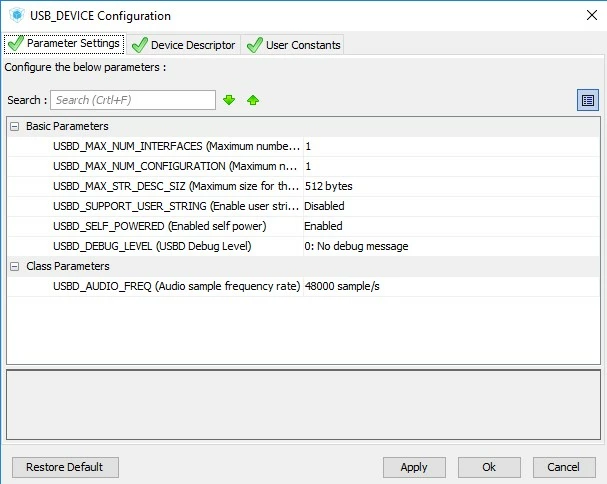Select the USBD_MAX_STR_DESC_SIZ parameter row
This screenshot has height=484, width=607.
304,186
